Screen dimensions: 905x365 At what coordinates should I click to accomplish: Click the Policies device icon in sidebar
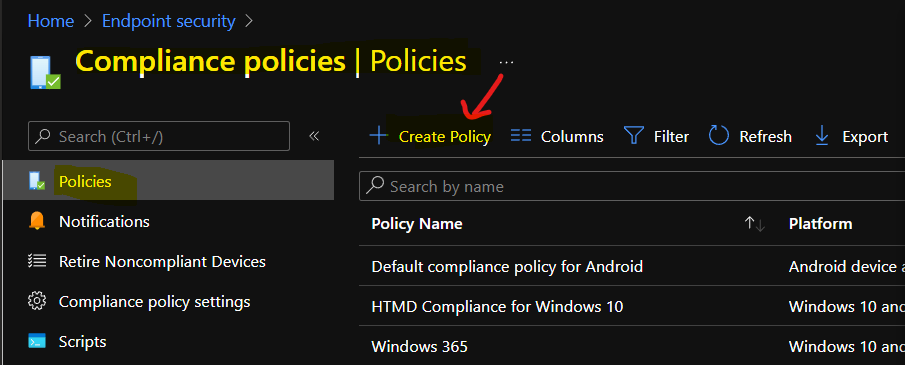[x=37, y=181]
